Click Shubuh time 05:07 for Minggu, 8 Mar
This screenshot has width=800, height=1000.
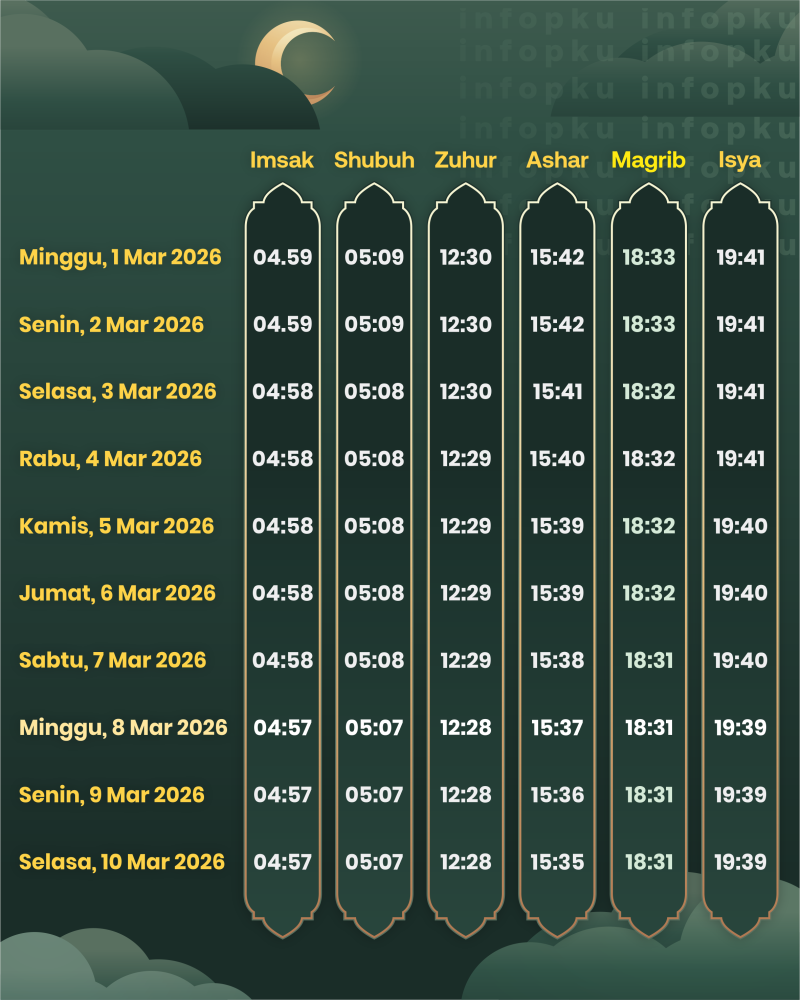tap(374, 728)
